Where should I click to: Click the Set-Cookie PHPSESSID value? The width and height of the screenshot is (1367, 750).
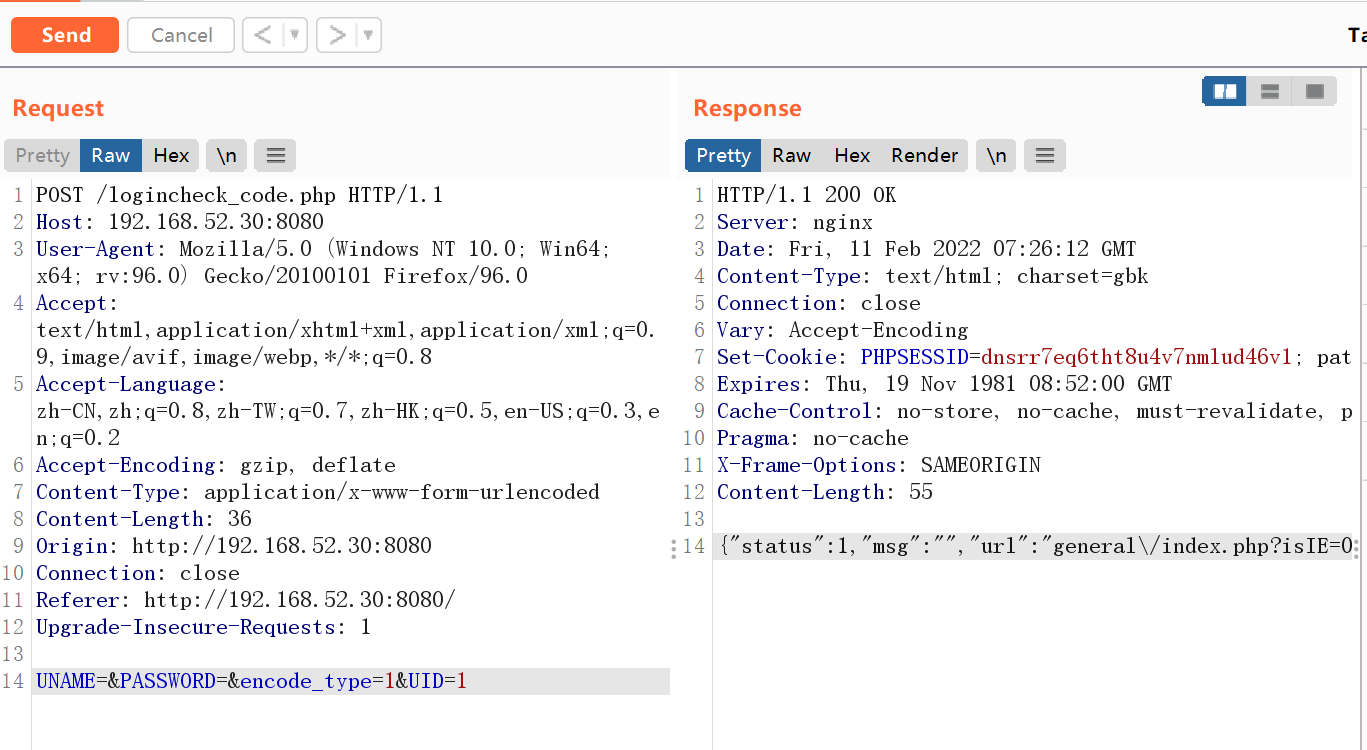coord(1136,357)
